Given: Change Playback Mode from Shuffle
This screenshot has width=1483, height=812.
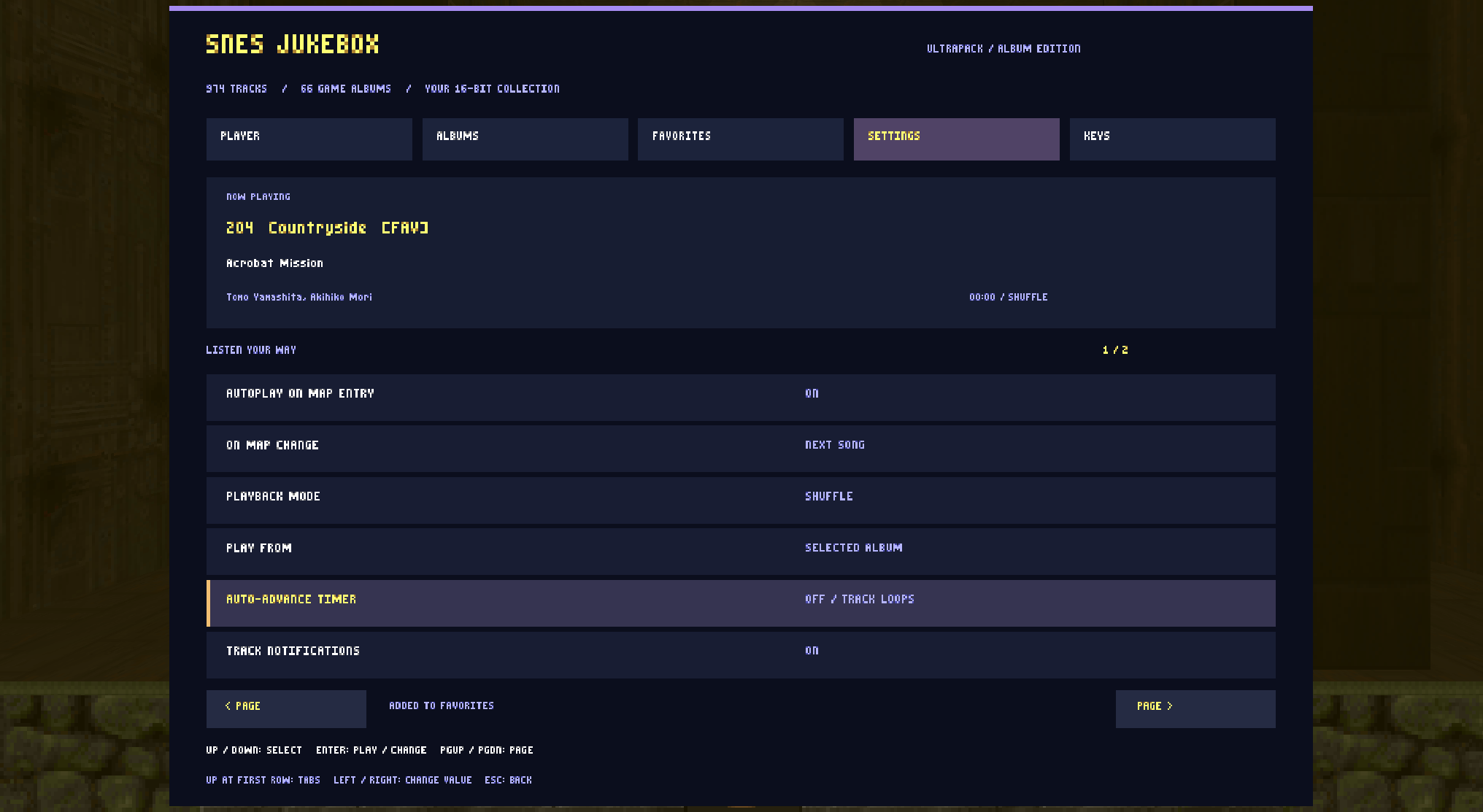Looking at the screenshot, I should point(741,500).
